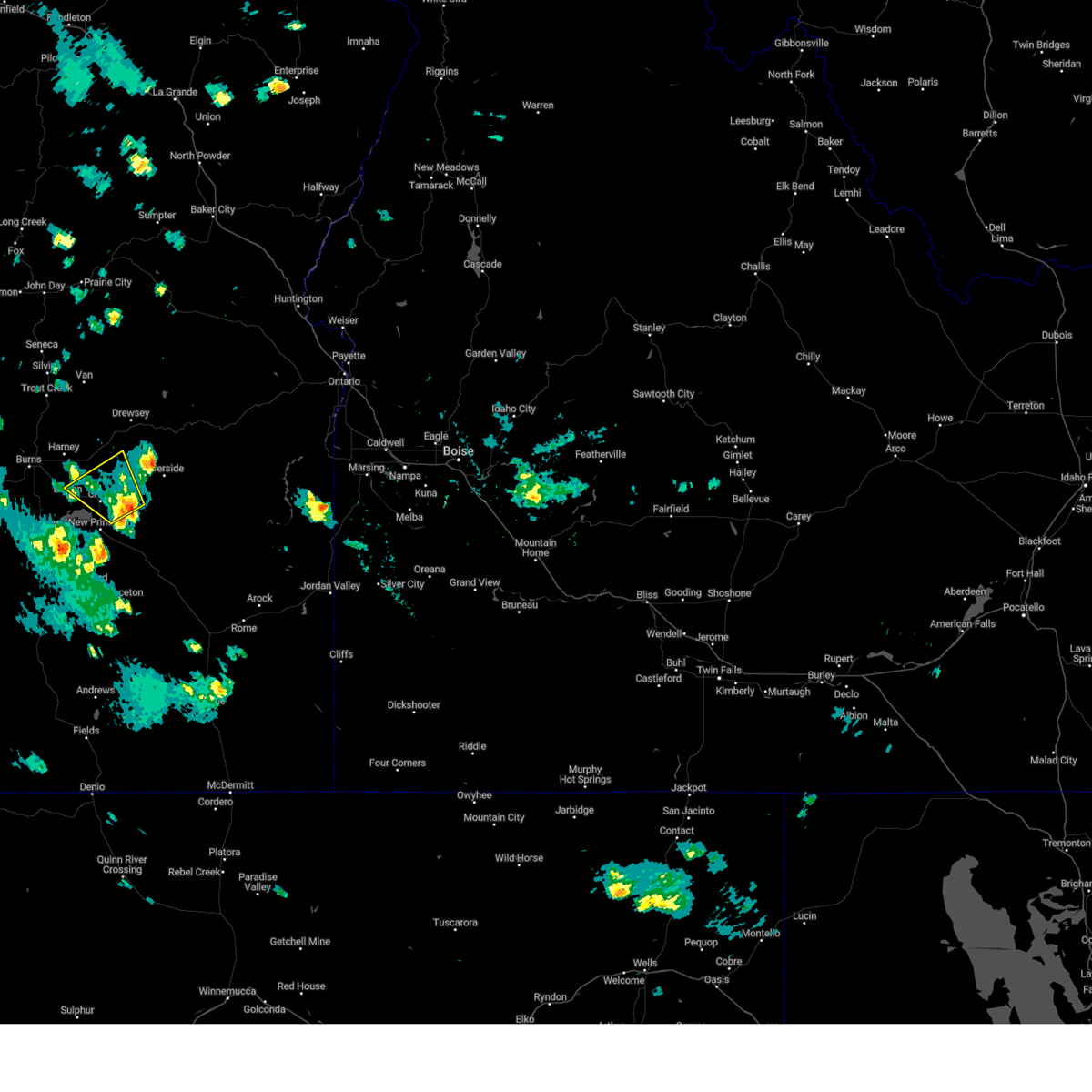Click the storm cell west of Marsing

(x=316, y=506)
